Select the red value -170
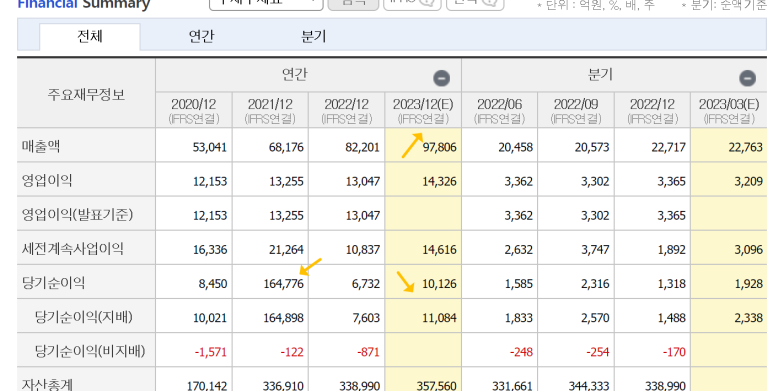This screenshot has height=391, width=773. 674,353
